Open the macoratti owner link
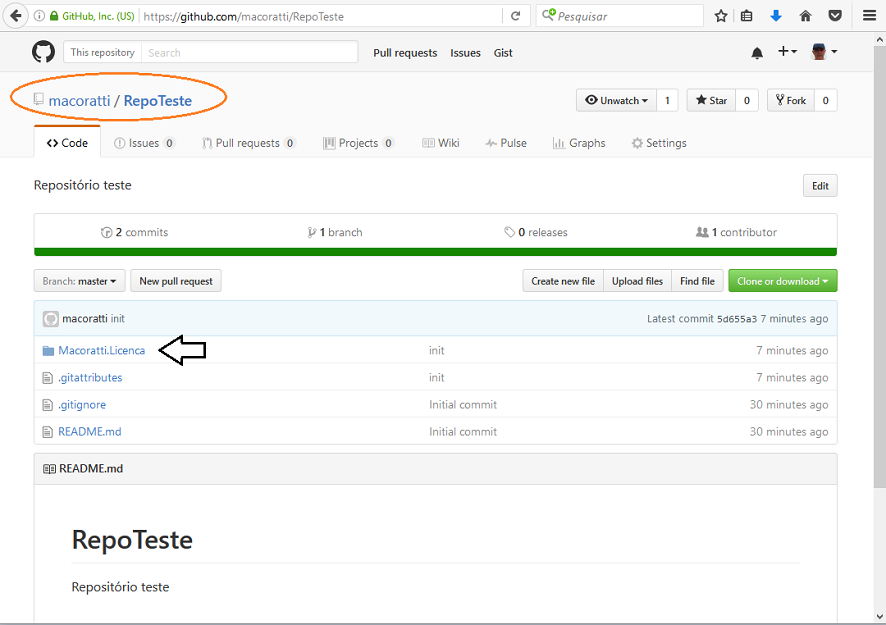Screen dimensions: 886x625 tap(80, 101)
